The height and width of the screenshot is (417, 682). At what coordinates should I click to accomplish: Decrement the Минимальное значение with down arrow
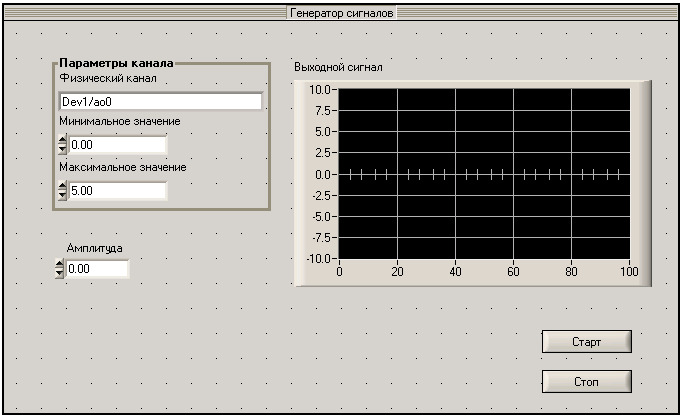[62, 149]
